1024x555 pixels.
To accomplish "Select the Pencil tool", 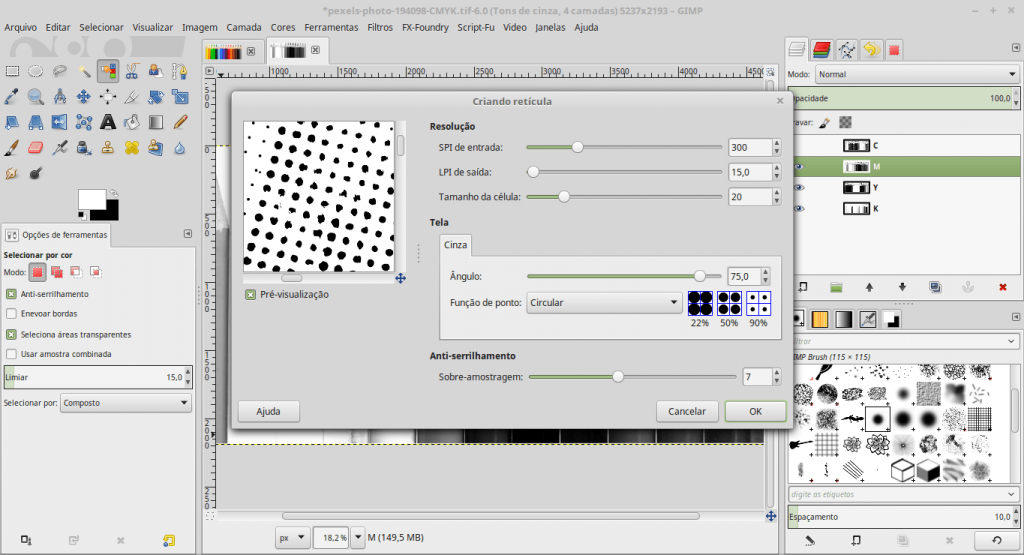I will 180,122.
